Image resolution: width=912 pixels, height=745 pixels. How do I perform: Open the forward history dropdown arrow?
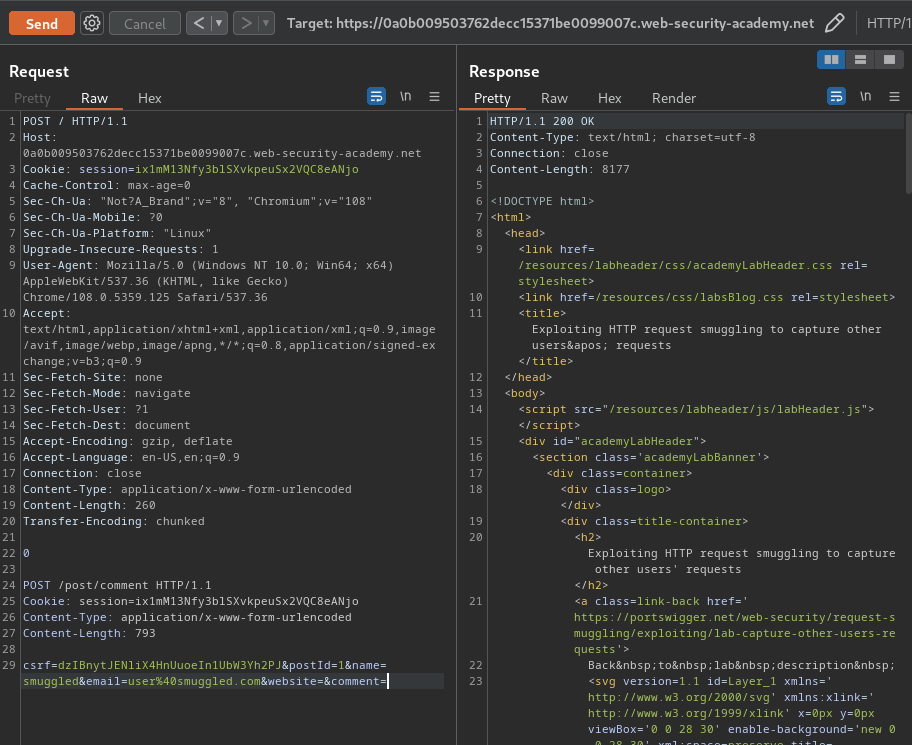coord(266,23)
